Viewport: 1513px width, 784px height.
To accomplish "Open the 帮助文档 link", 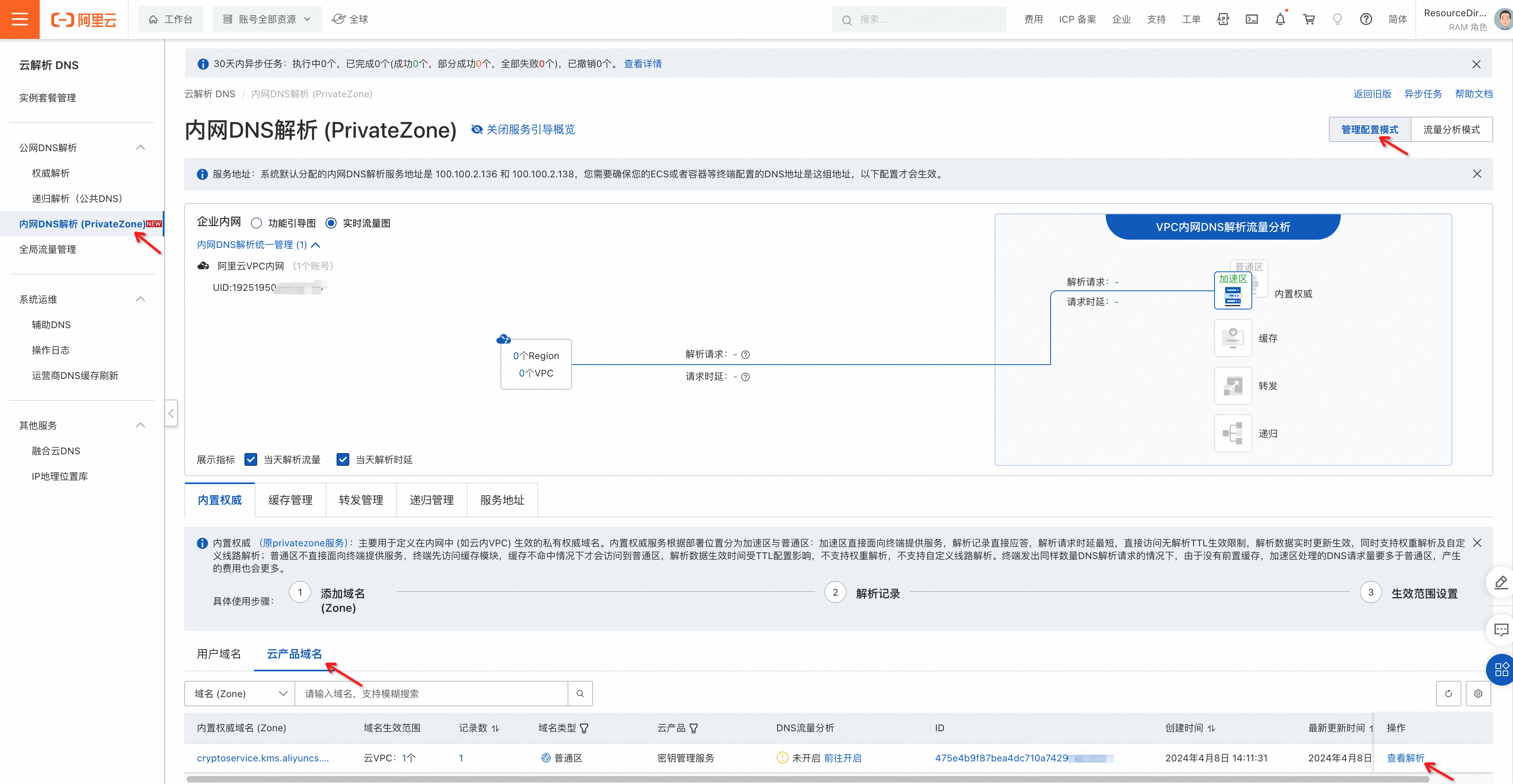I will click(x=1474, y=94).
